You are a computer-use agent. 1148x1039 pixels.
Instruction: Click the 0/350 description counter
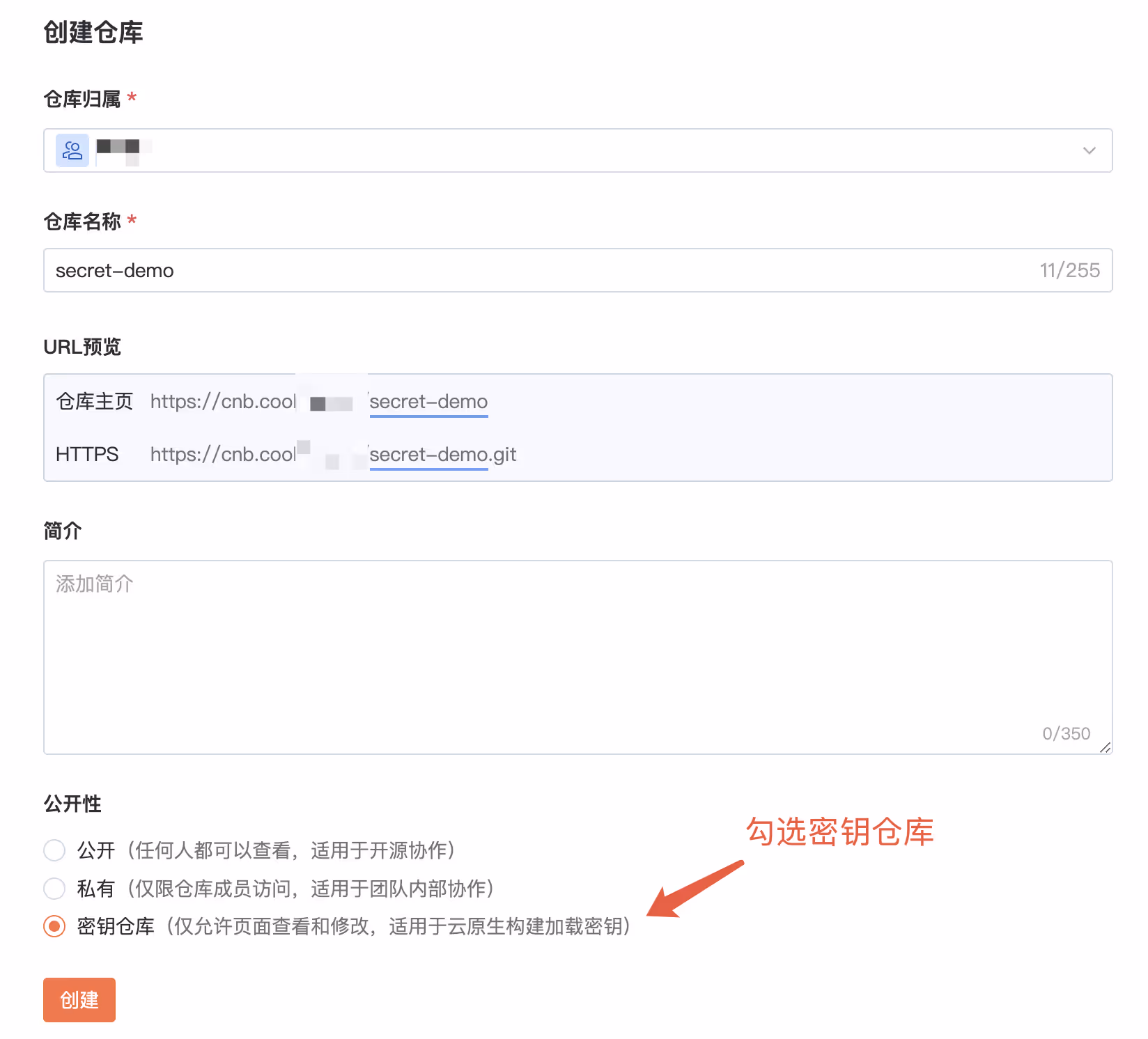coord(1066,733)
